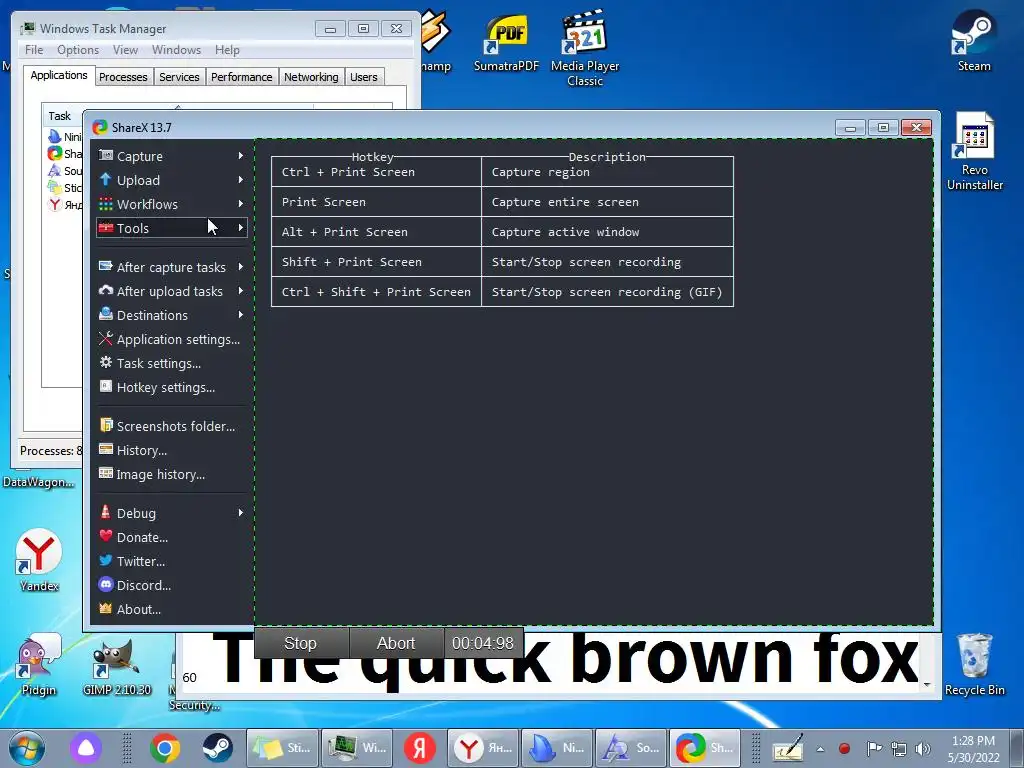This screenshot has width=1024, height=768.
Task: Open the Tools menu in ShareX
Action: tap(171, 228)
